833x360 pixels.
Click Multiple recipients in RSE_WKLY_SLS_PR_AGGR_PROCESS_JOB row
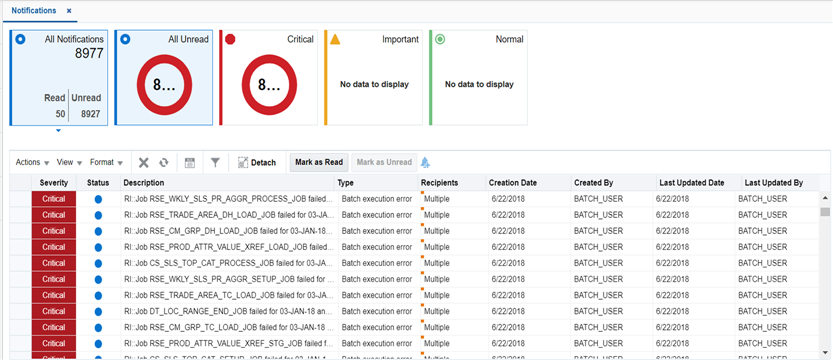click(437, 199)
